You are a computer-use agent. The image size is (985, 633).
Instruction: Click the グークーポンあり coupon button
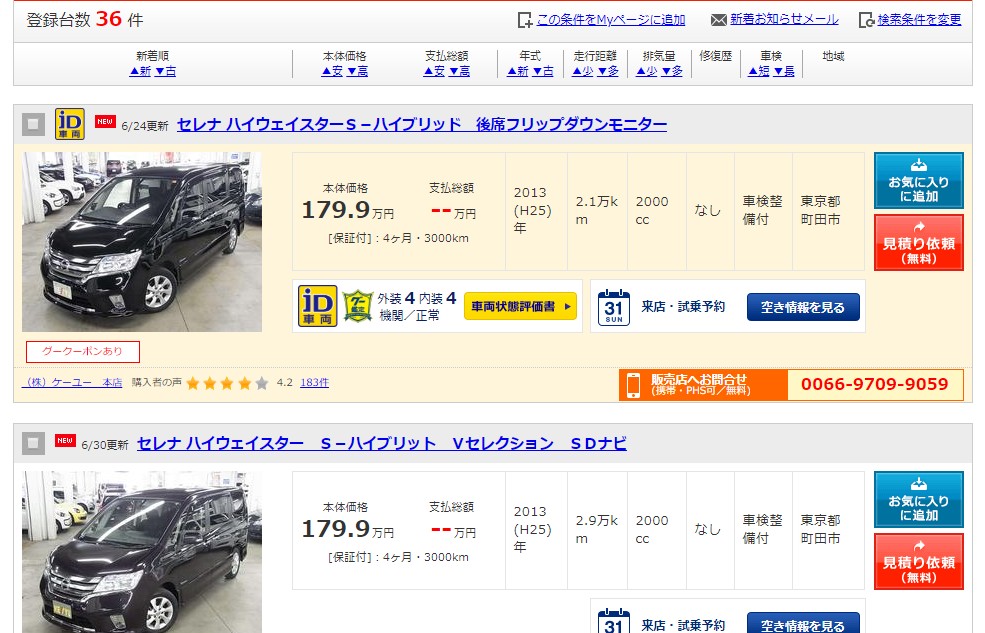coord(82,352)
